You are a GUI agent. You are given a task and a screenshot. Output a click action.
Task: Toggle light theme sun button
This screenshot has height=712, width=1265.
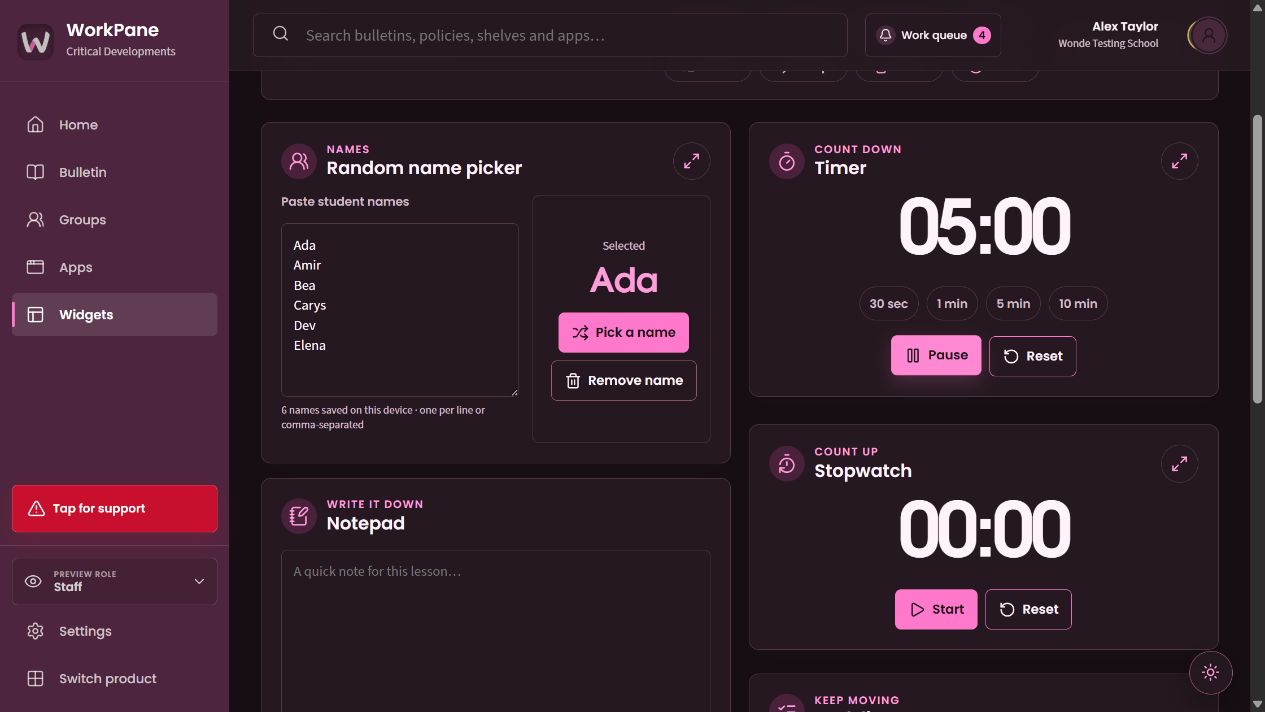point(1210,673)
